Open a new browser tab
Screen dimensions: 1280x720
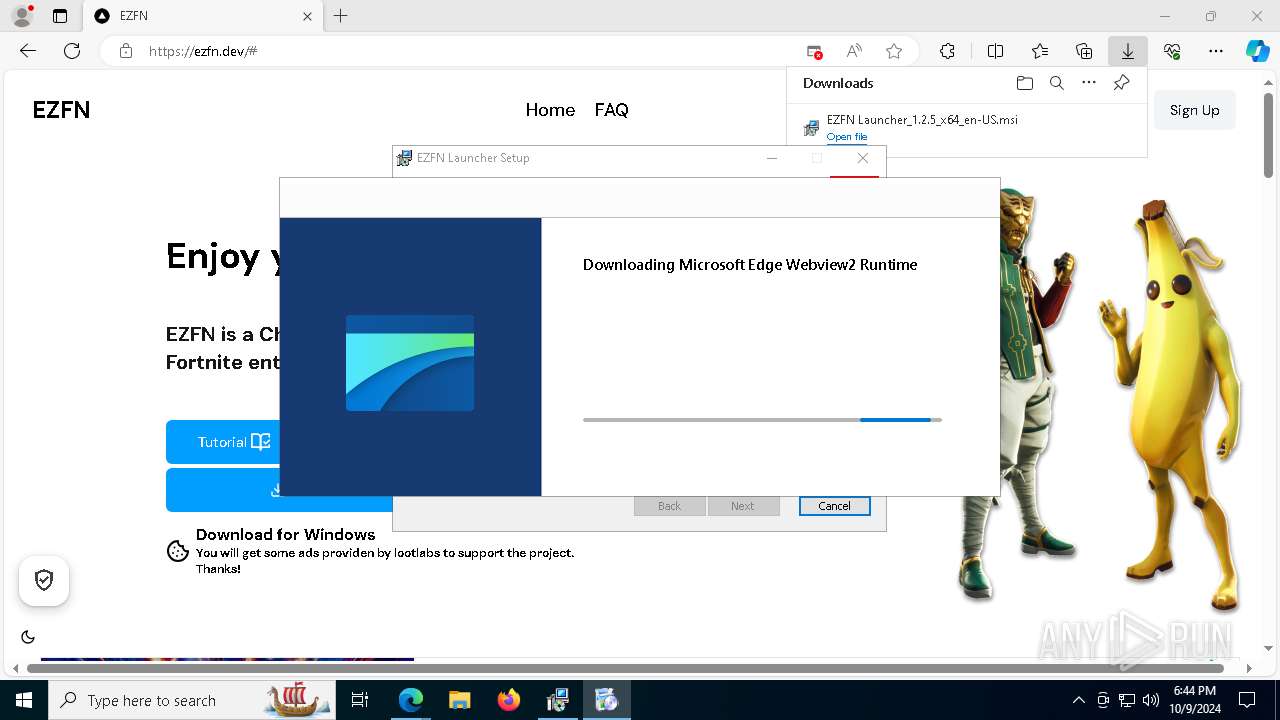[x=341, y=16]
